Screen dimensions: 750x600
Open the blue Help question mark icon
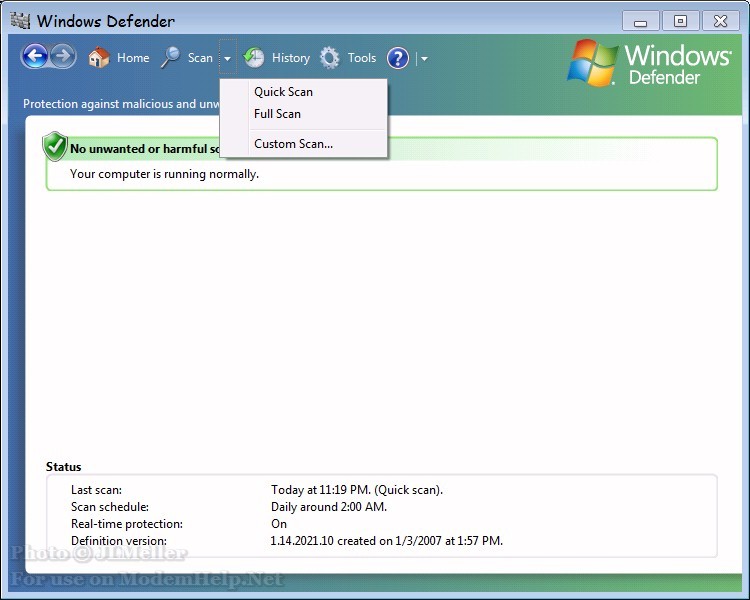click(x=398, y=58)
